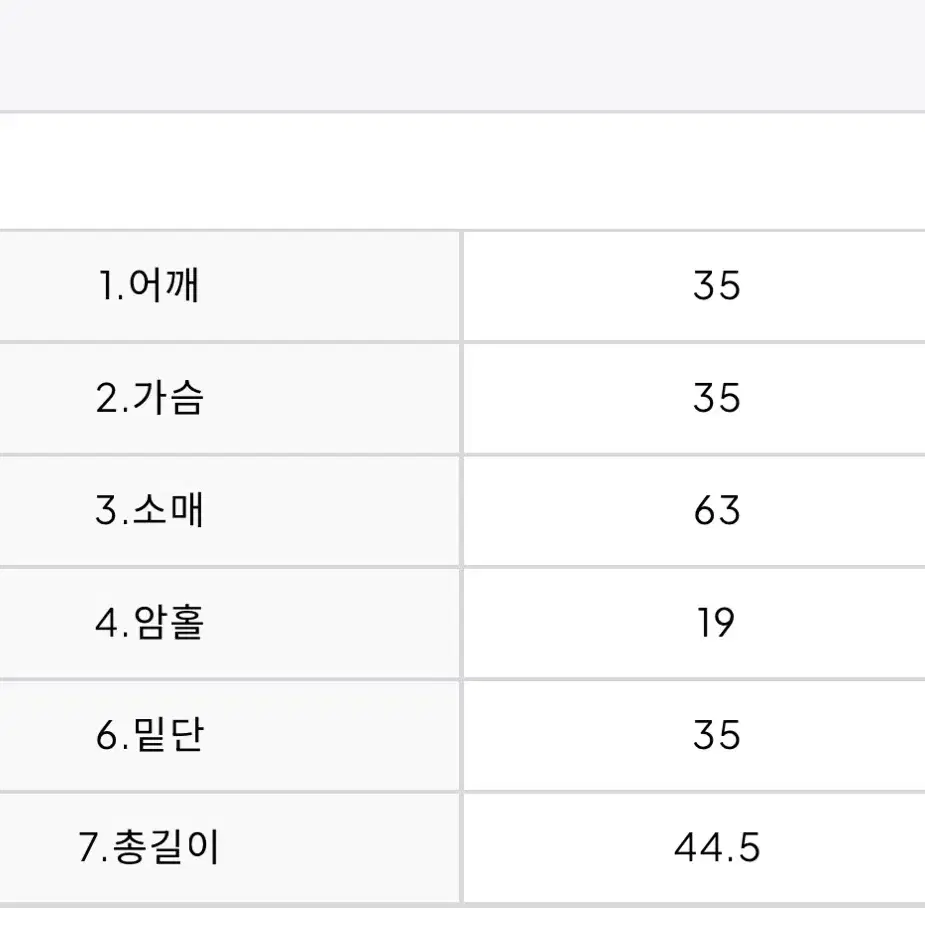Screen dimensions: 925x925
Task: Select the 4.암홀 row label
Action: click(150, 622)
